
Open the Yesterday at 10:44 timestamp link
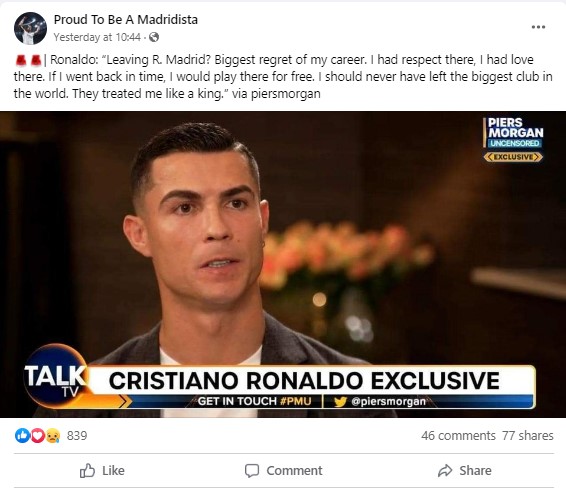pos(97,37)
